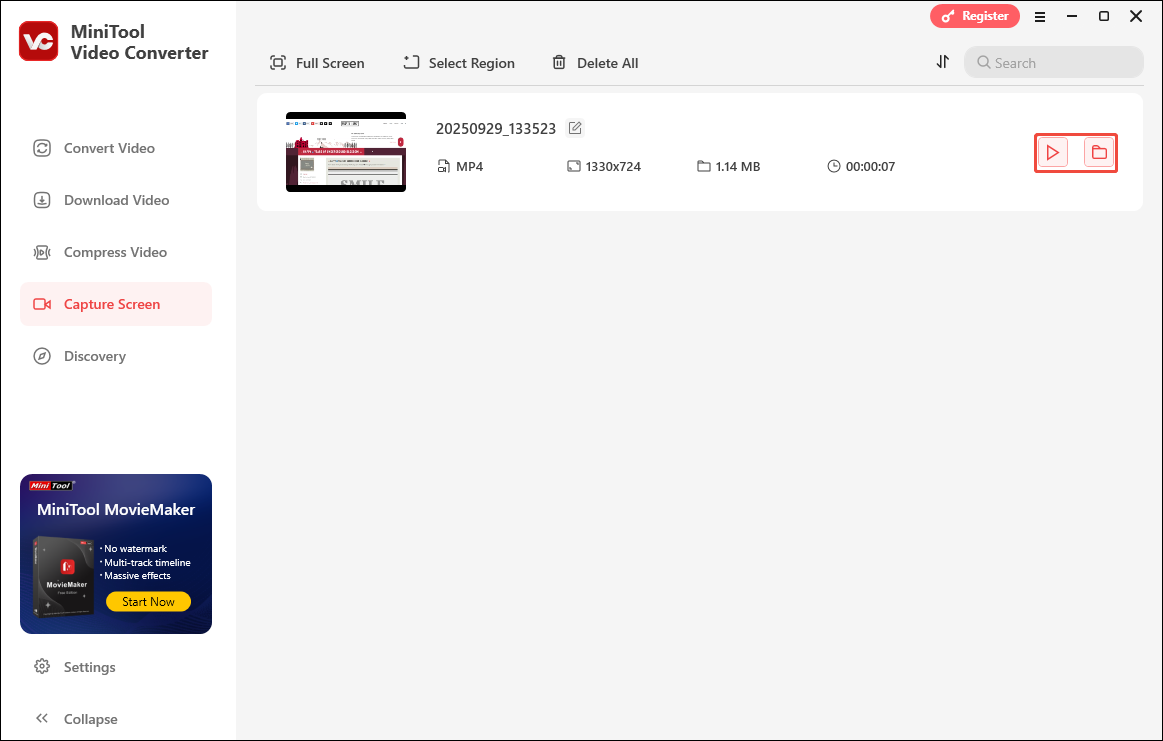
Task: Open the Discovery section
Action: click(x=116, y=356)
